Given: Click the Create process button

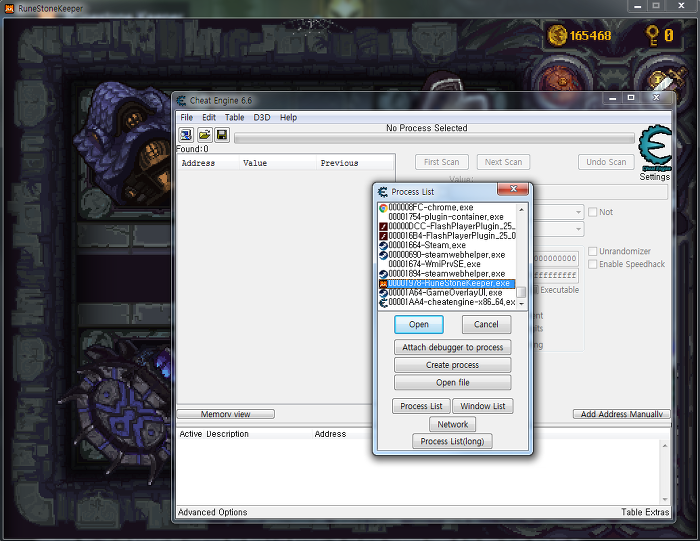Looking at the screenshot, I should 453,365.
